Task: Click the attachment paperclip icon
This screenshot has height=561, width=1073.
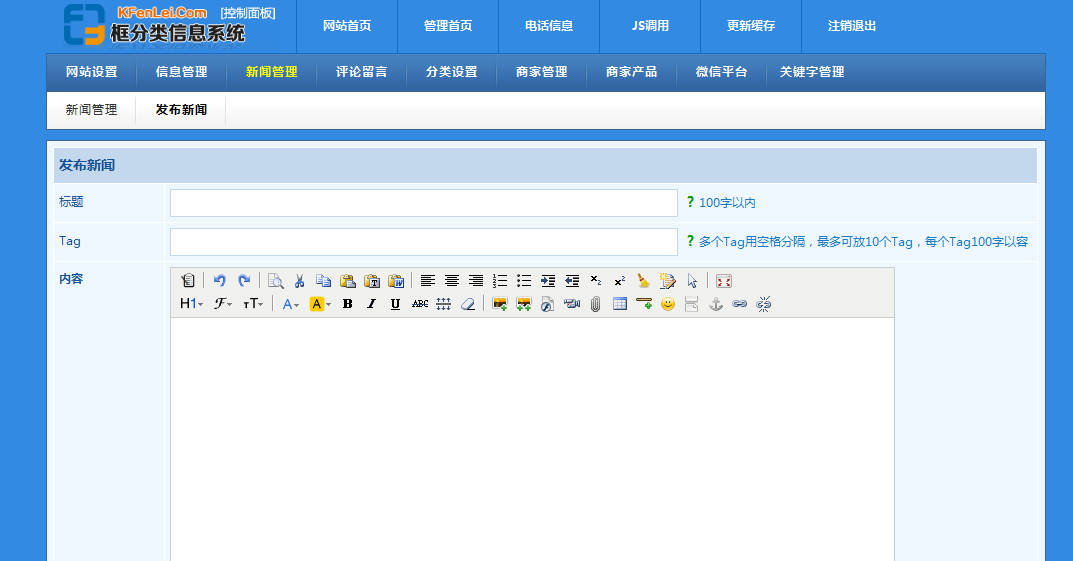Action: 595,304
